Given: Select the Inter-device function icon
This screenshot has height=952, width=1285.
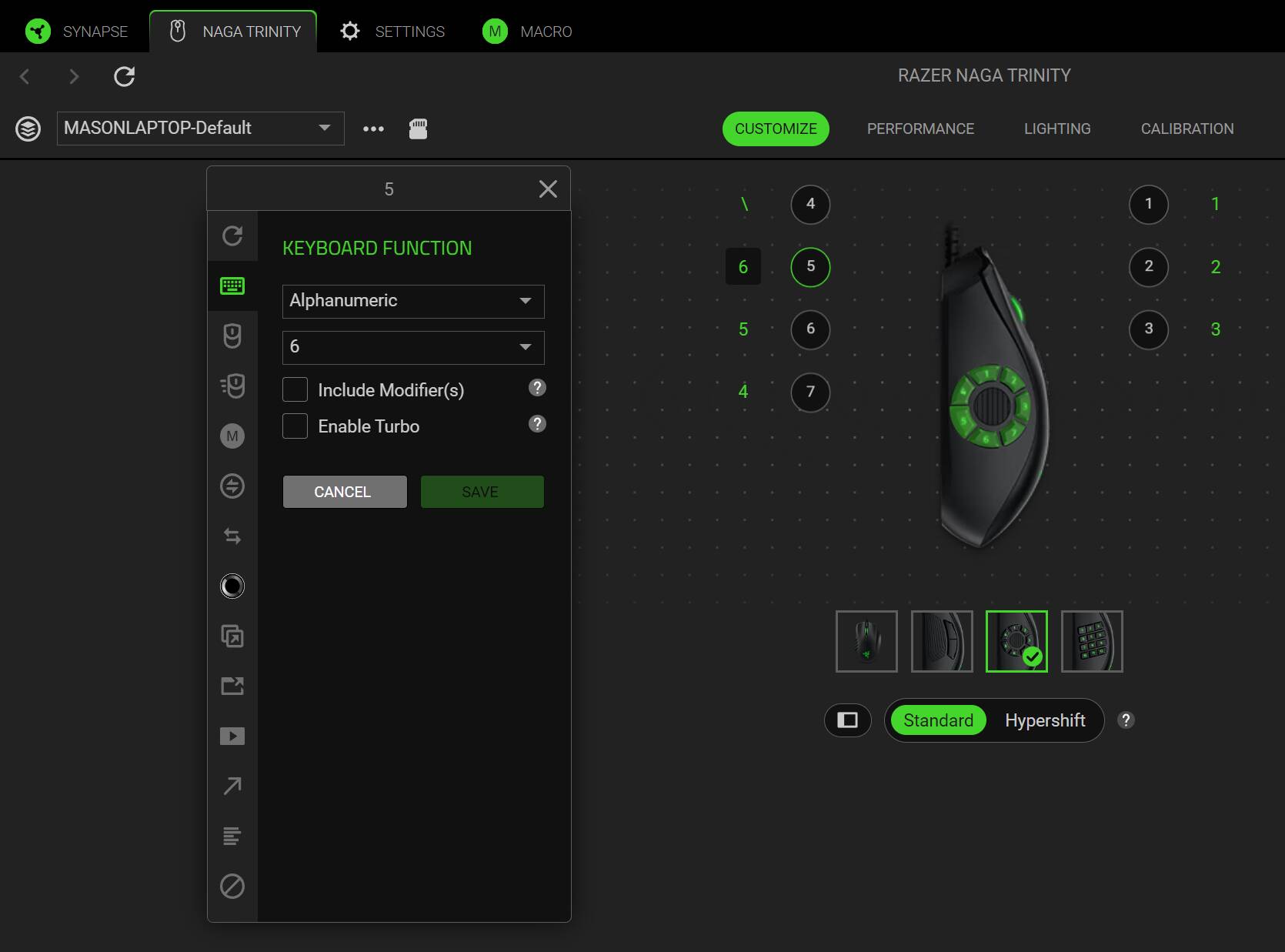Looking at the screenshot, I should 232,486.
